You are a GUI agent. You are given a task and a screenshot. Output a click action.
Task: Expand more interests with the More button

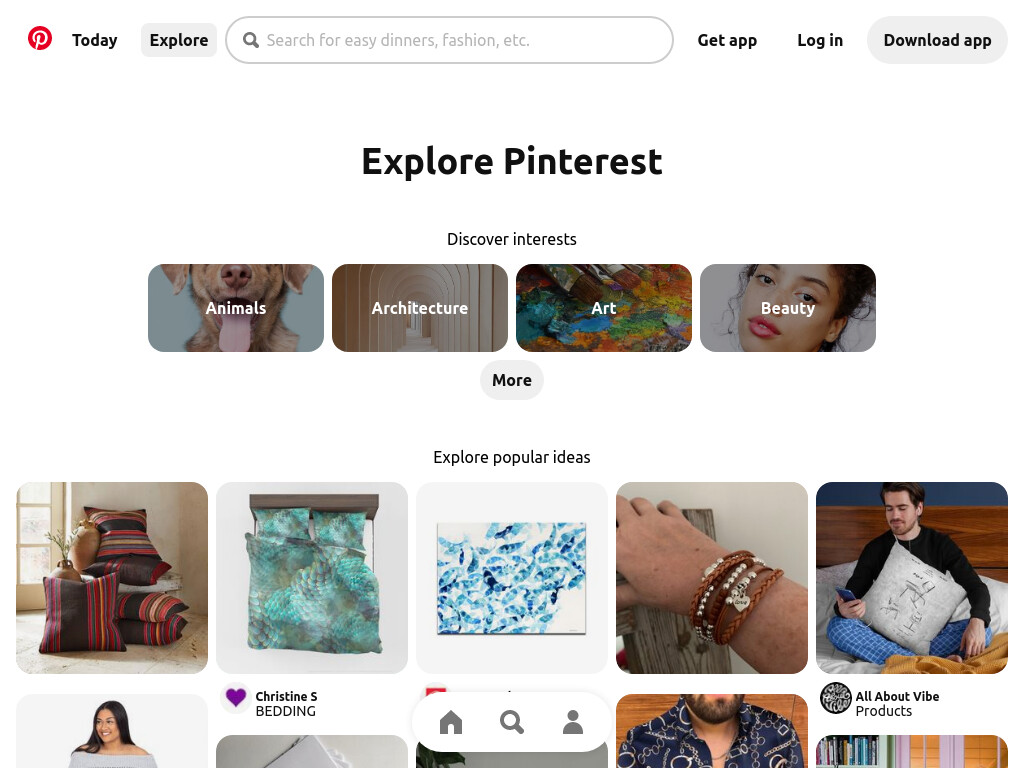[x=512, y=380]
